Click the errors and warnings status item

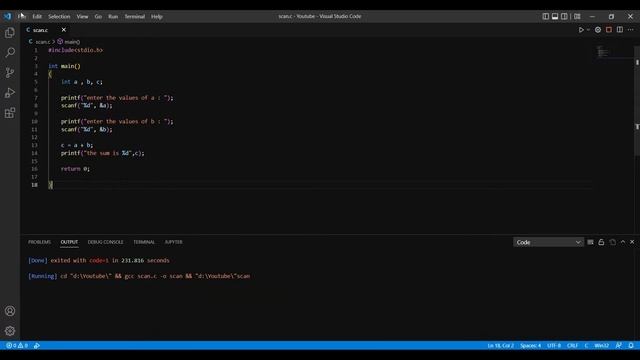[x=17, y=345]
